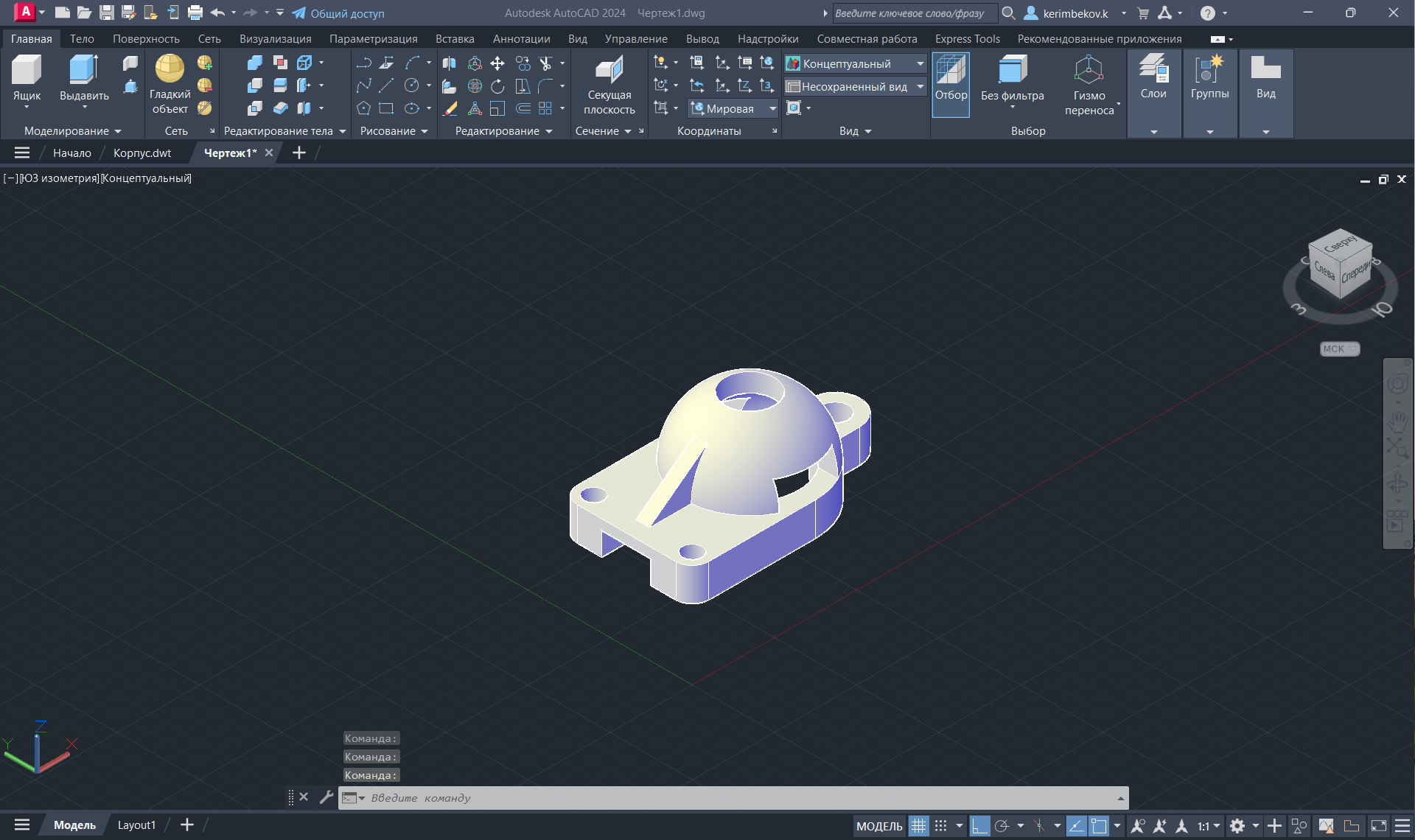Click the Сверху face of ViewCube
1415x840 pixels.
point(1340,243)
